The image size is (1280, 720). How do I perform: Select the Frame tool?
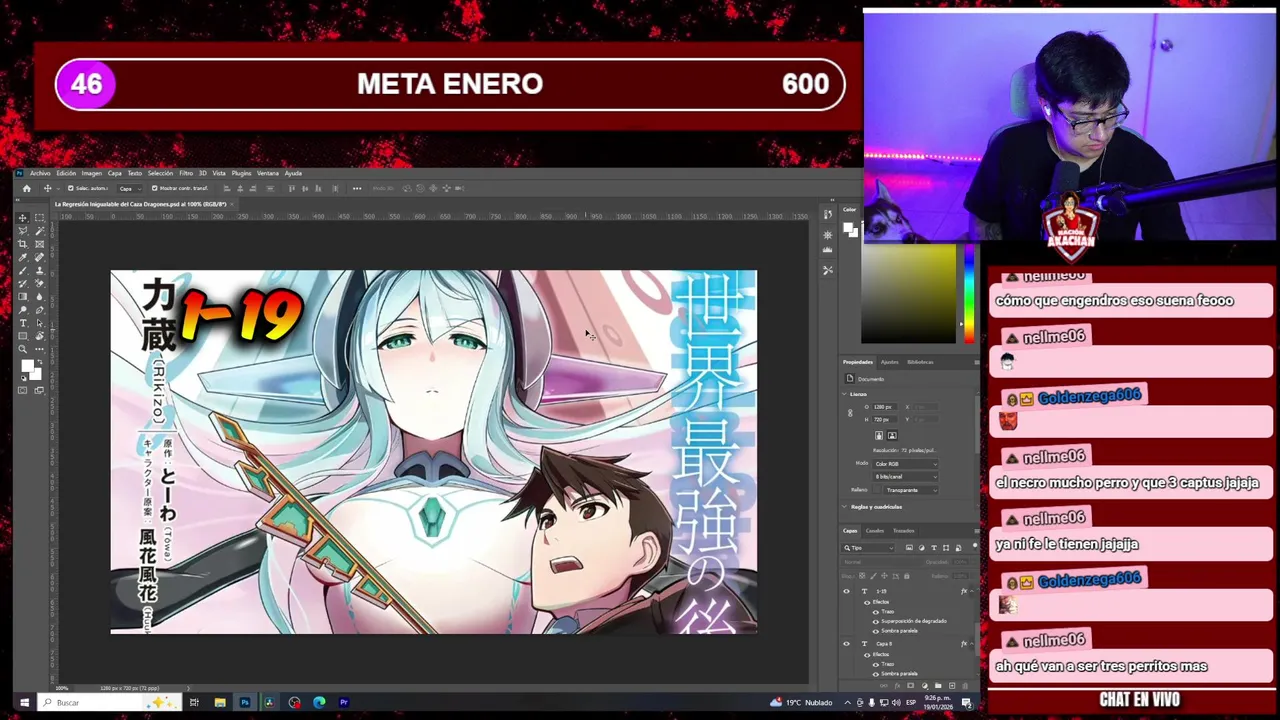click(x=39, y=244)
